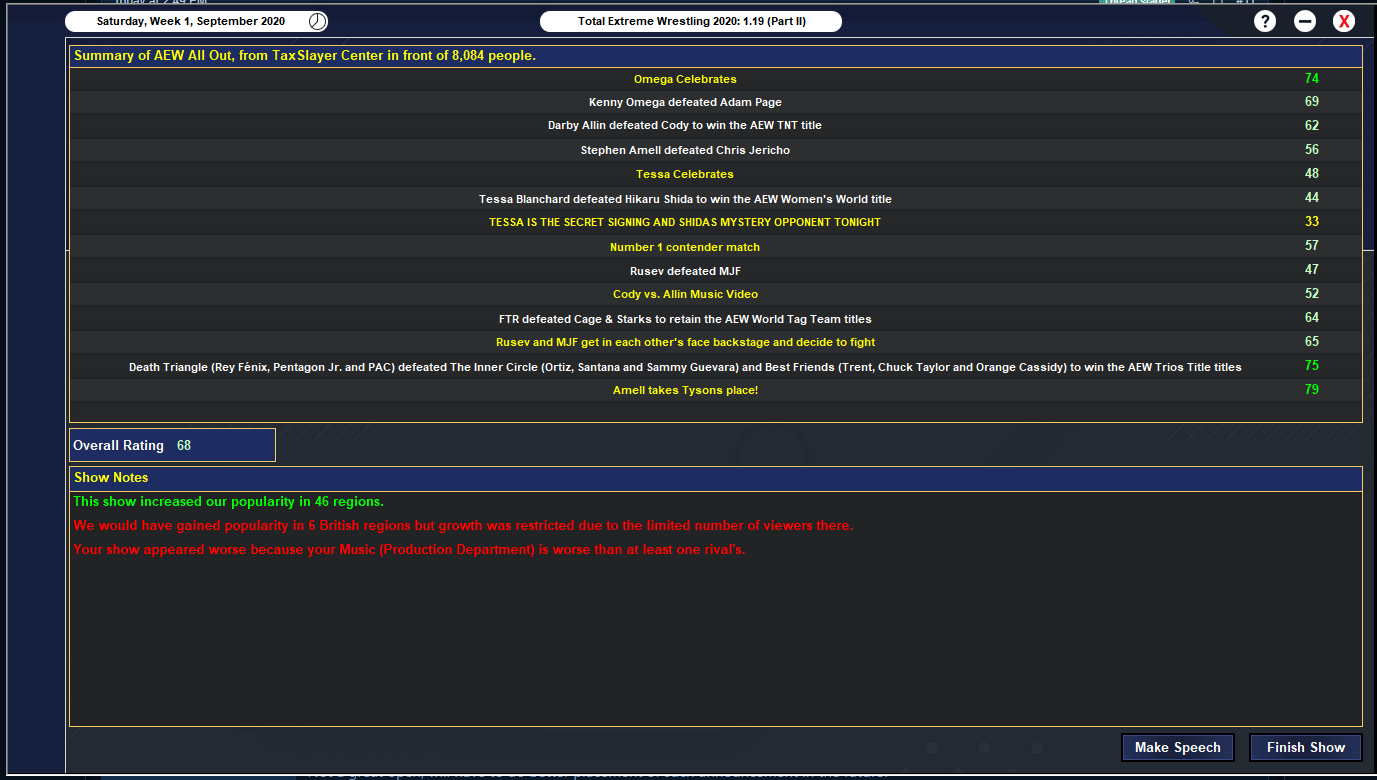Viewport: 1377px width, 780px height.
Task: Click the popularity increased in 46 regions note
Action: [x=229, y=502]
